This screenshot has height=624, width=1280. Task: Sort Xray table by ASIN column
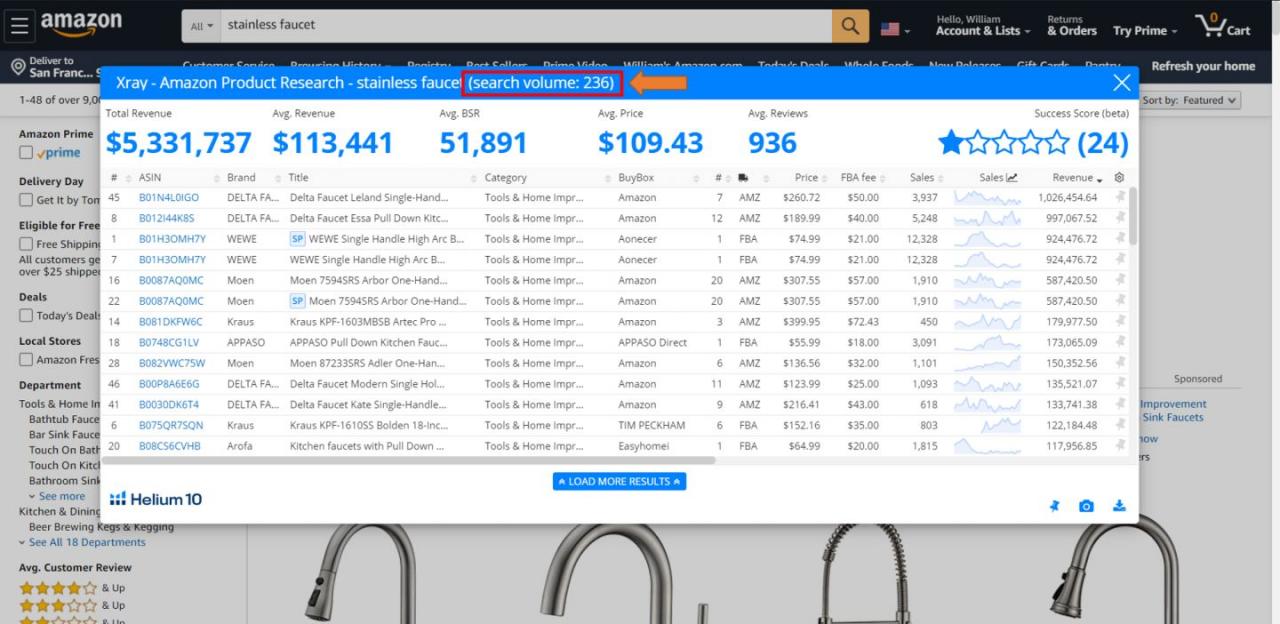pos(150,178)
